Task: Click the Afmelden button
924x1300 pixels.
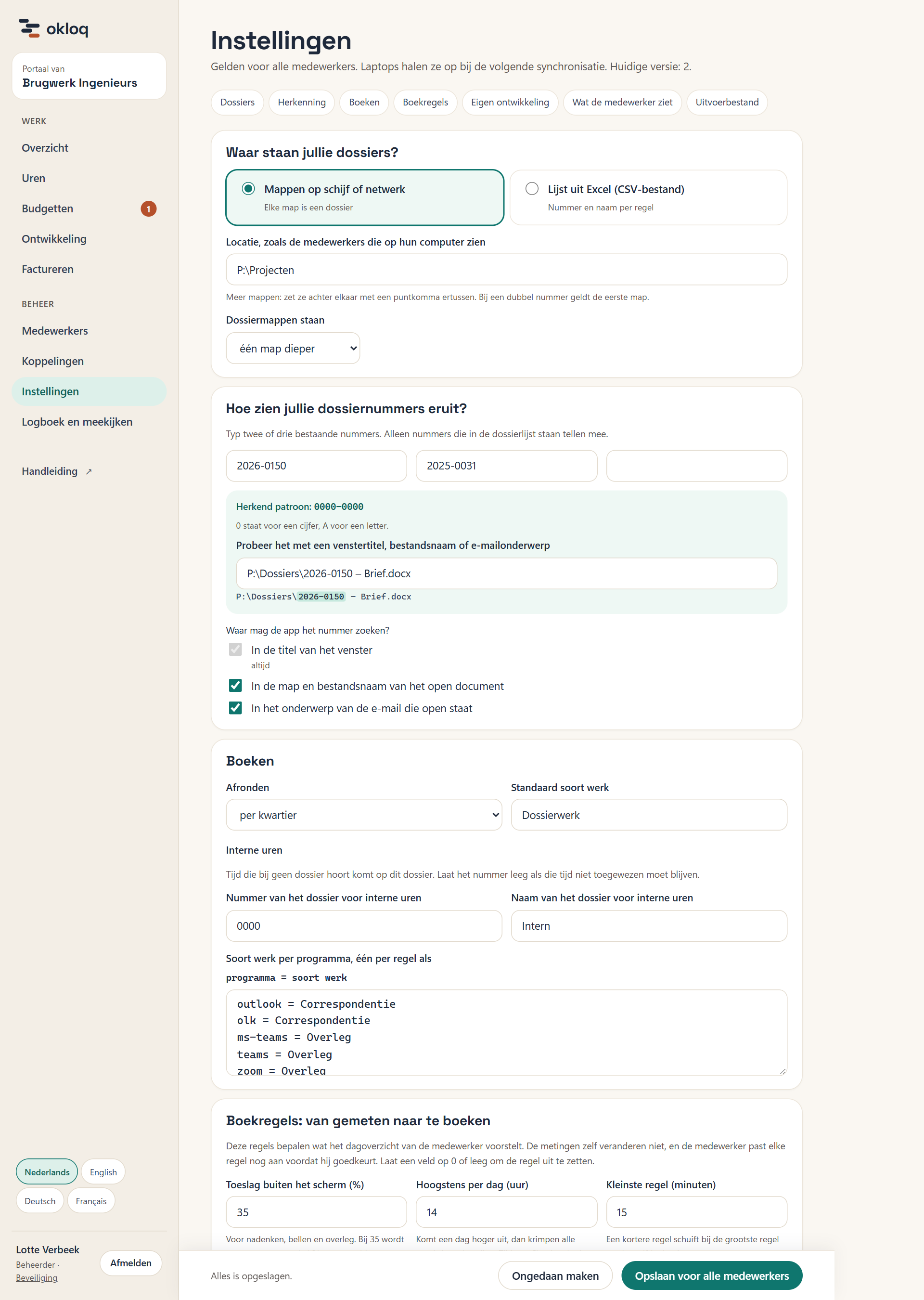Action: pos(131,1262)
